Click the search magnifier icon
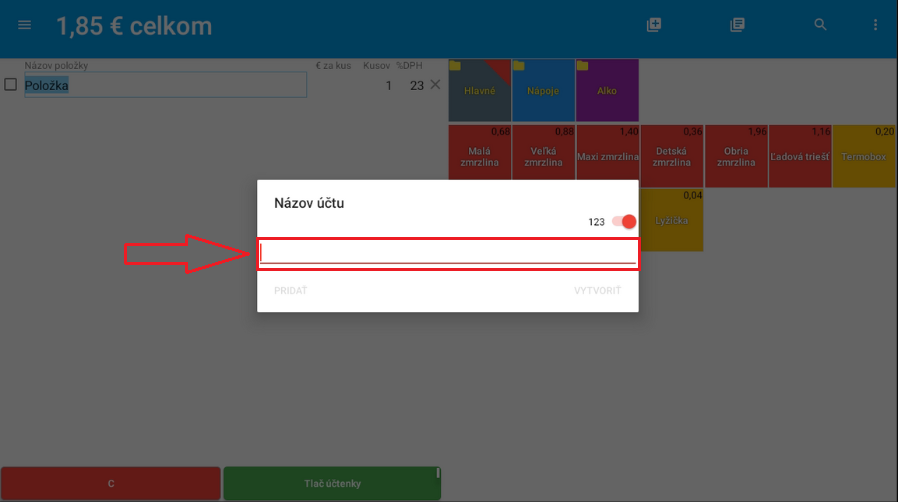Viewport: 898px width, 502px height. 820,25
